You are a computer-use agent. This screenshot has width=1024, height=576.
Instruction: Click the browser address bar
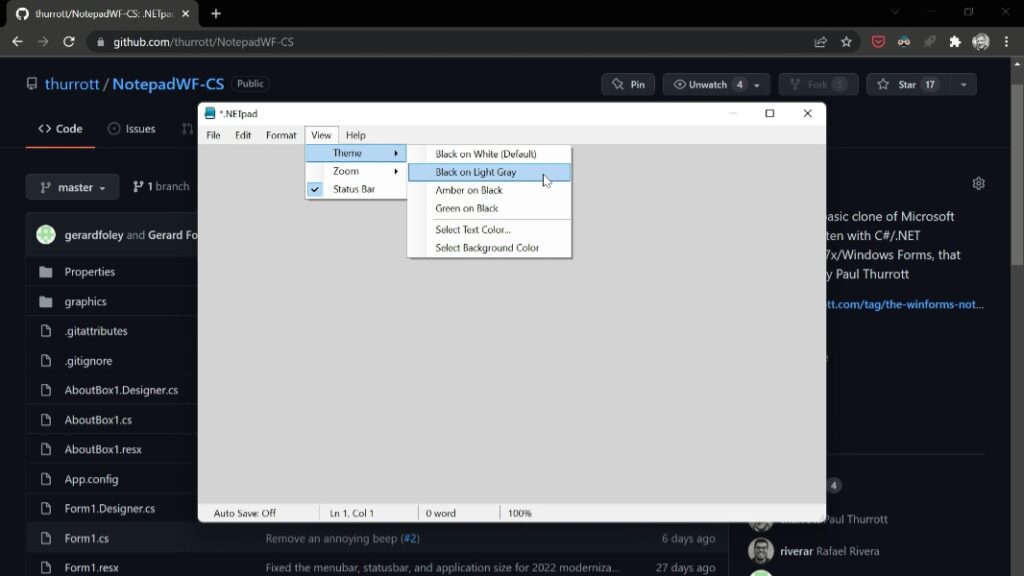click(x=400, y=42)
